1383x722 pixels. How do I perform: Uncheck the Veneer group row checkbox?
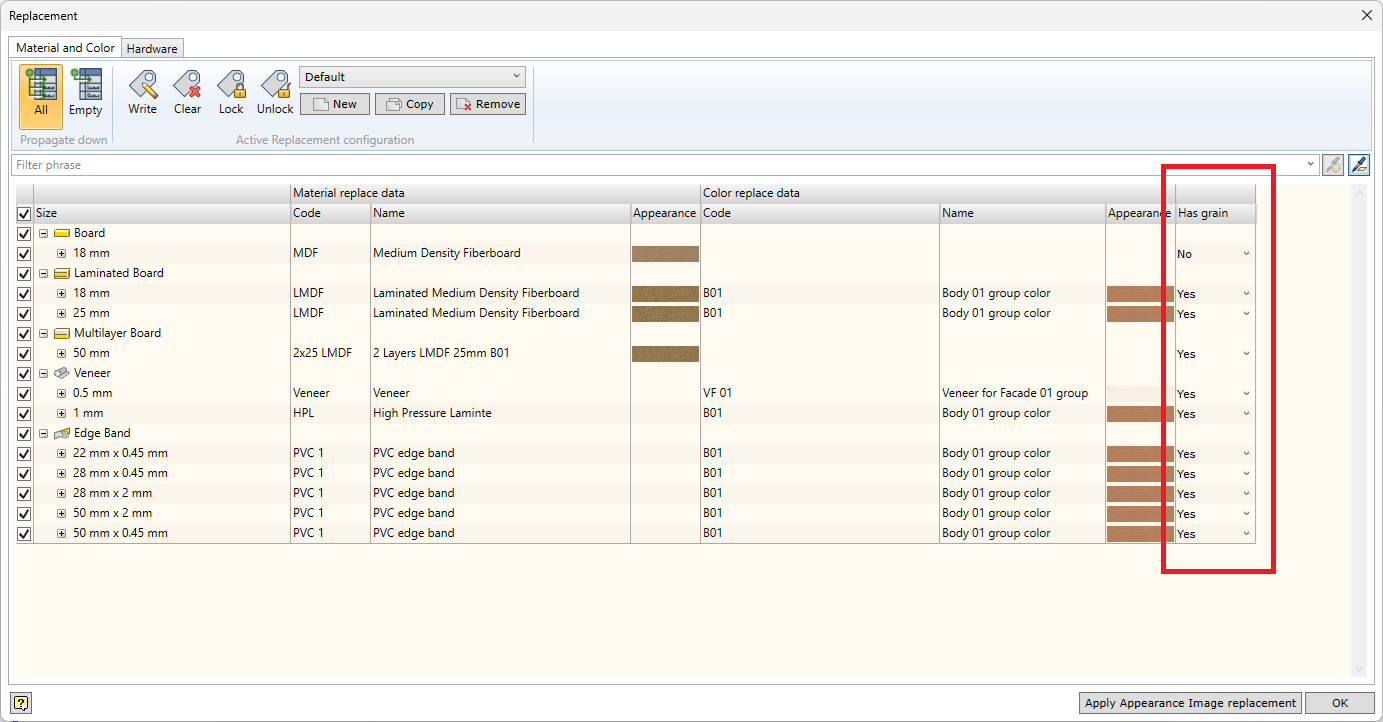24,373
